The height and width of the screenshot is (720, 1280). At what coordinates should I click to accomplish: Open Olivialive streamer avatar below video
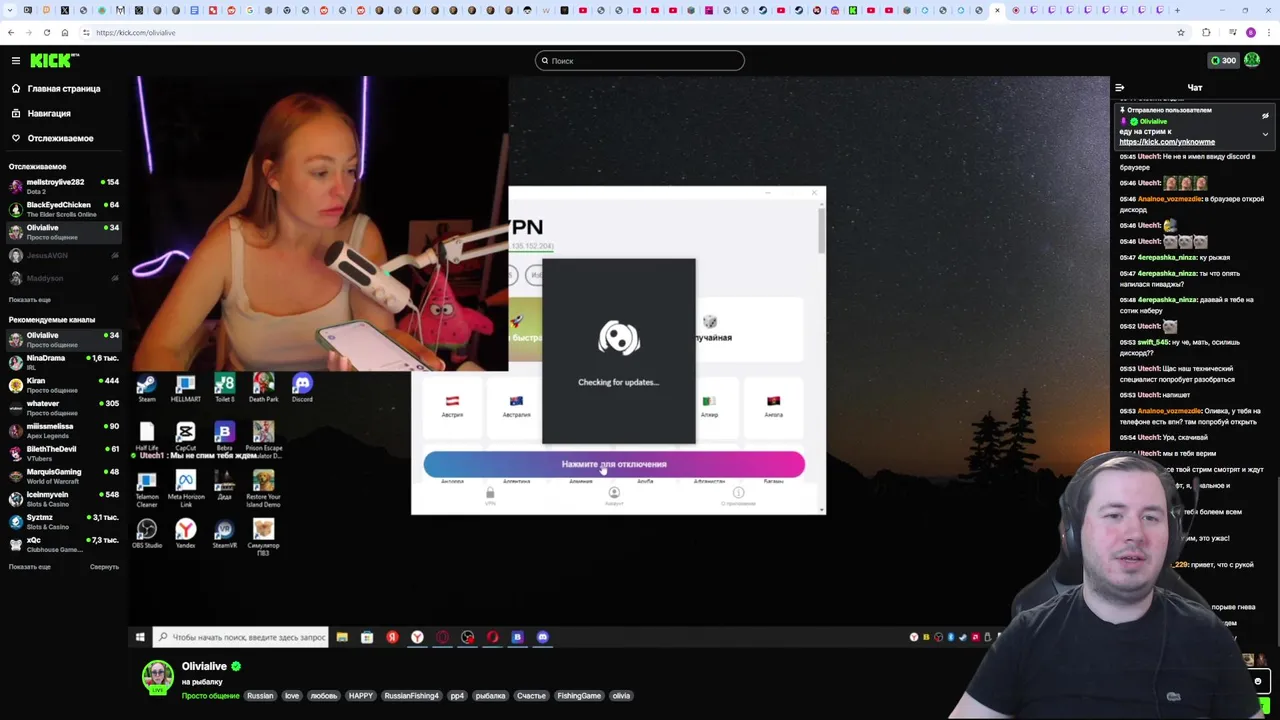157,677
